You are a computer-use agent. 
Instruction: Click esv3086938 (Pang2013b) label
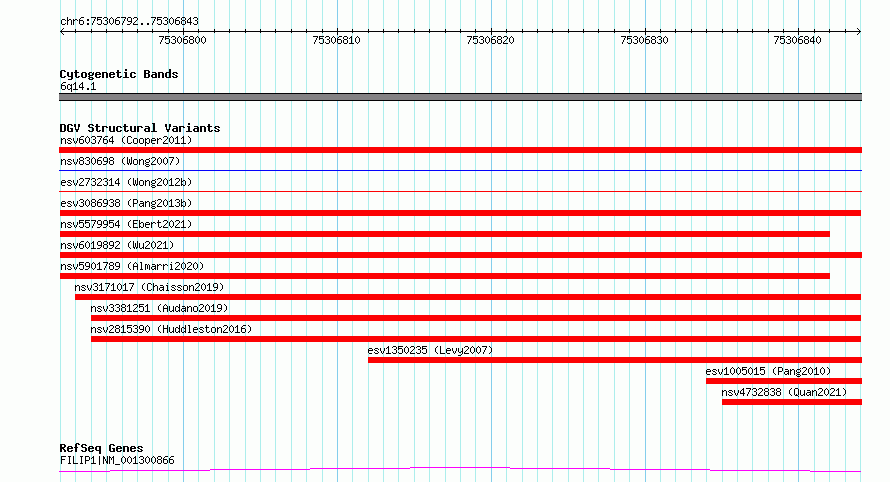tap(126, 203)
